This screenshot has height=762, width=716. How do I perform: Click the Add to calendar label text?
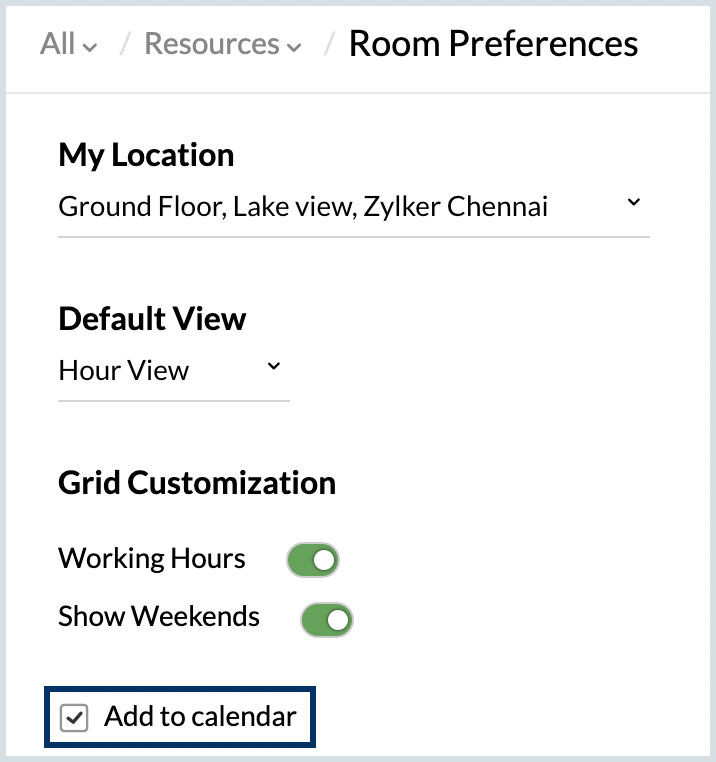tap(200, 717)
